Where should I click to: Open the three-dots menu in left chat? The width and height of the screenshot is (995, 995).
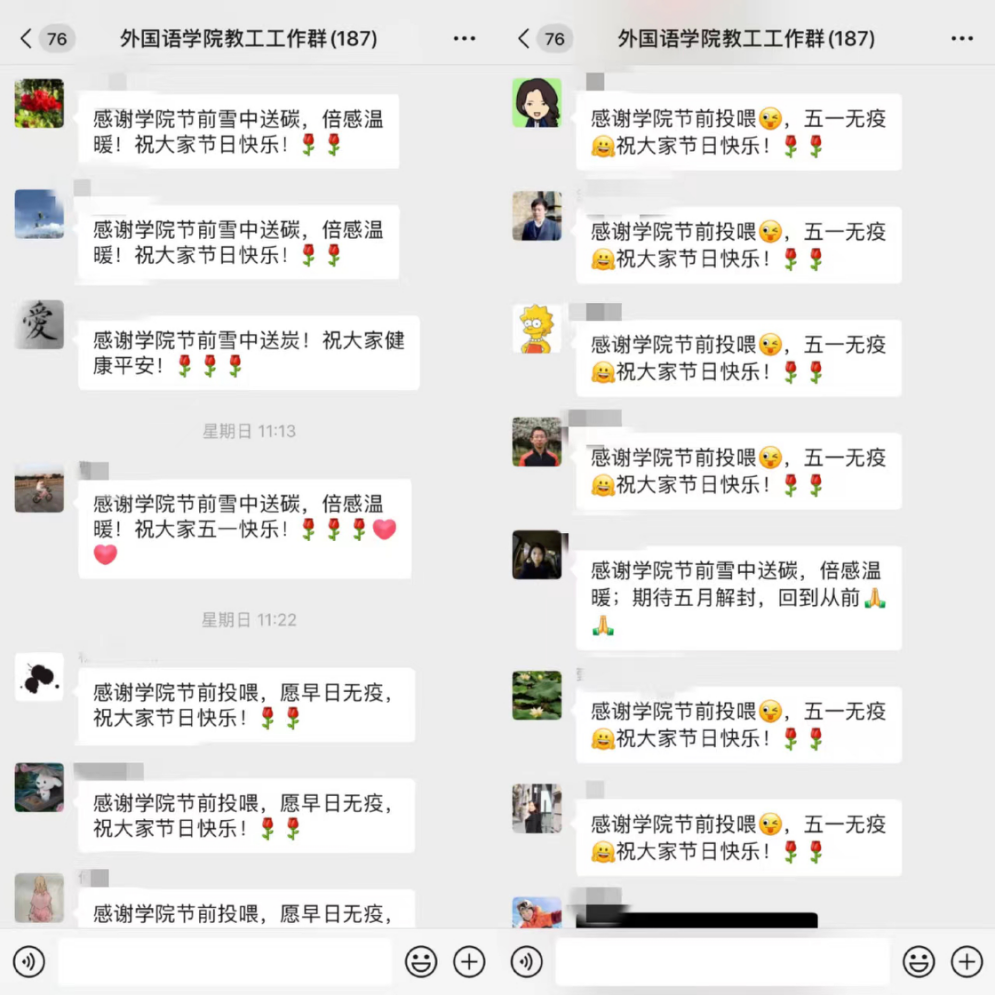(465, 39)
